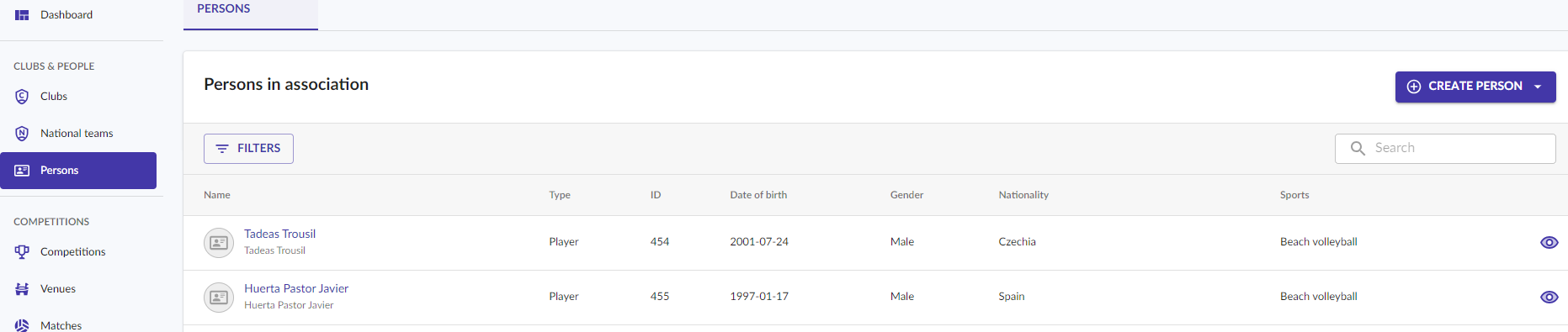
Task: Open the Huerta Pastor Javier name link
Action: [x=296, y=288]
